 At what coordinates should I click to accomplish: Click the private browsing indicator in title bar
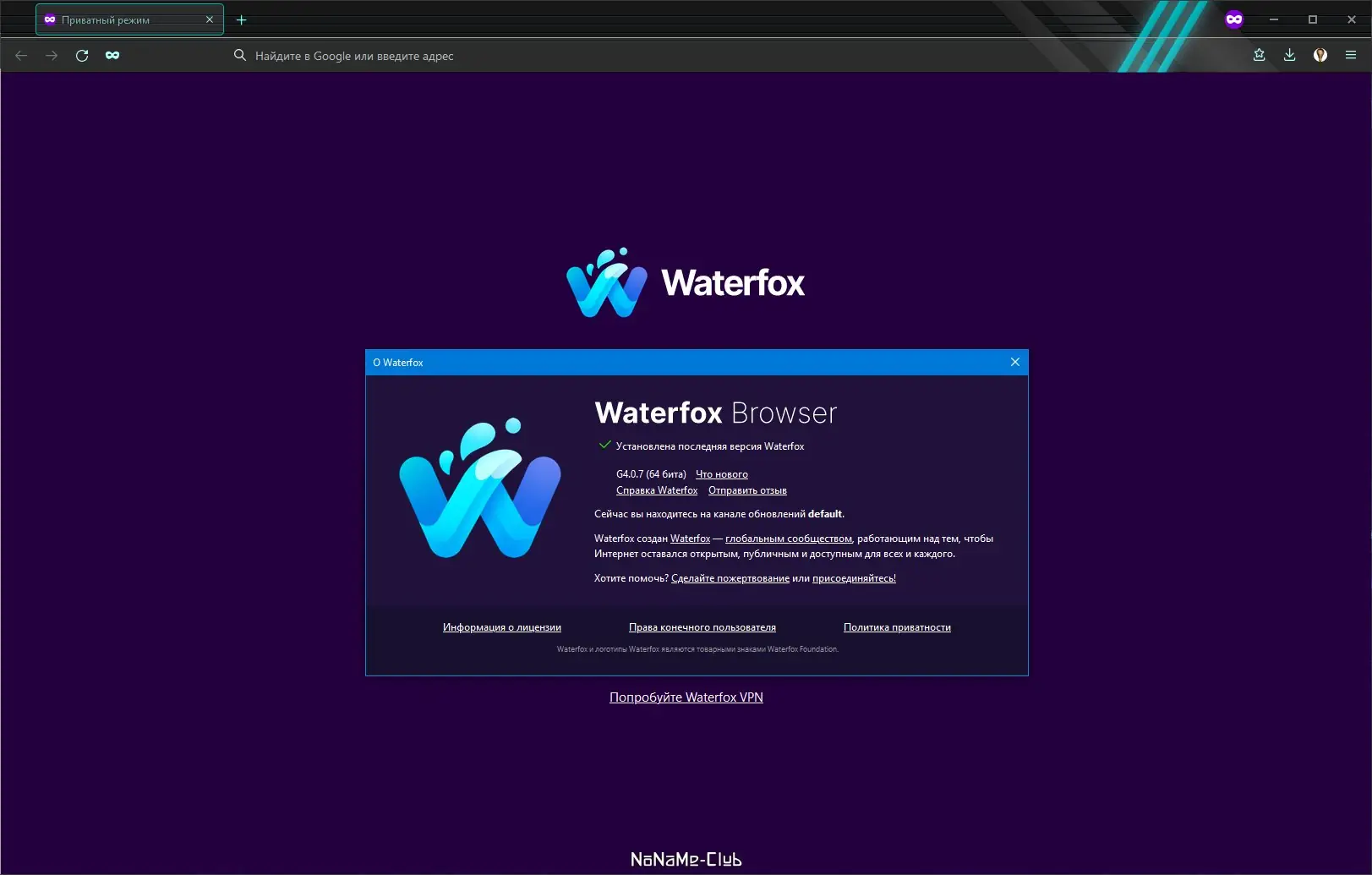click(x=1234, y=19)
